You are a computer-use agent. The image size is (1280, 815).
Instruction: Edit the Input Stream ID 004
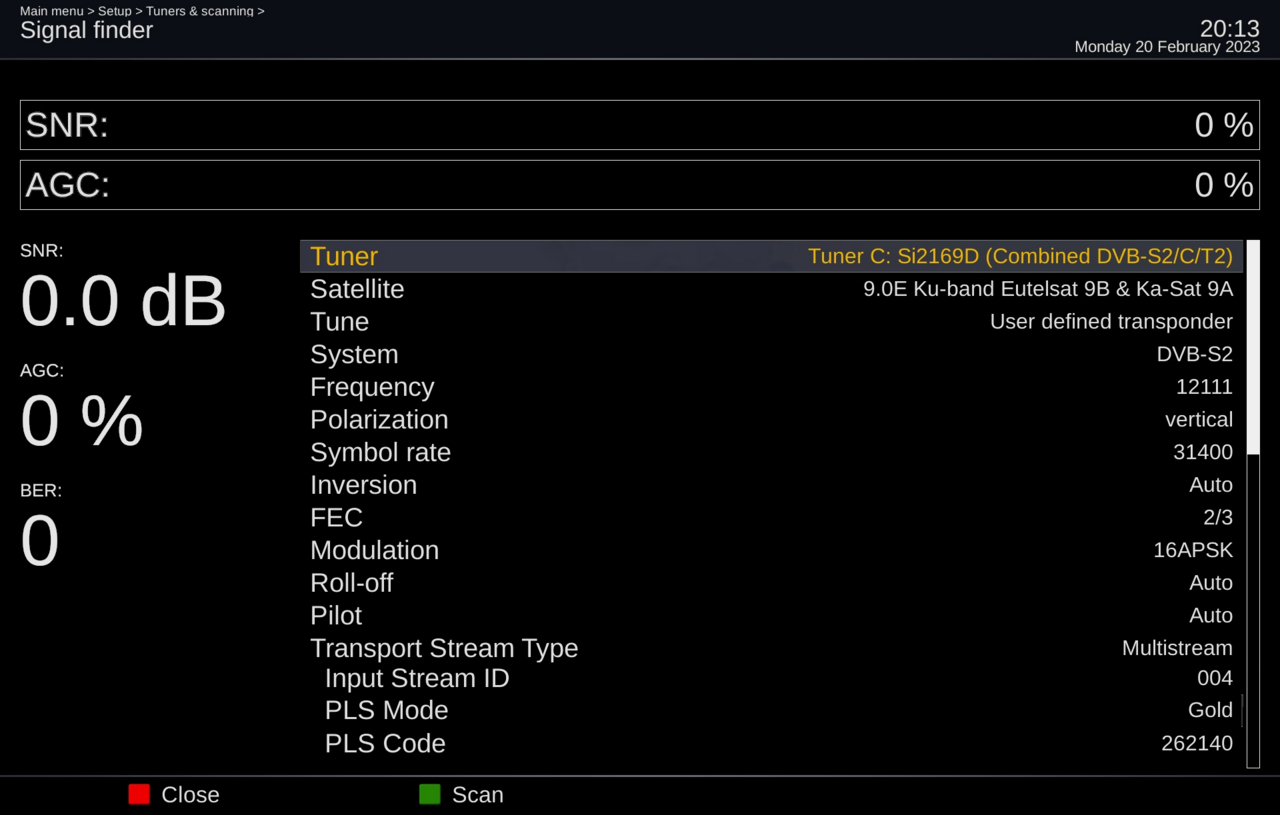click(770, 678)
